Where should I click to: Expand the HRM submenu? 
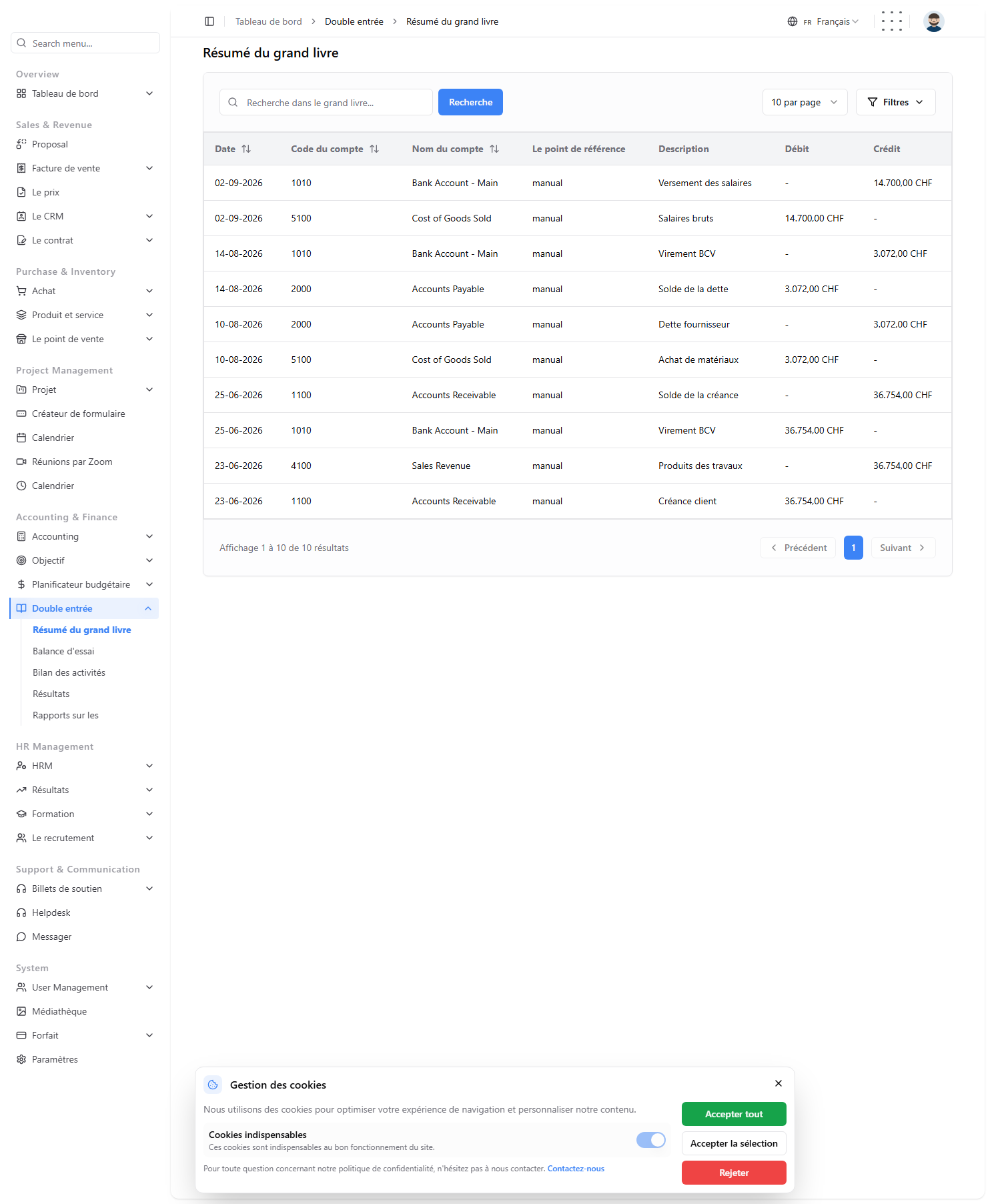(x=85, y=766)
